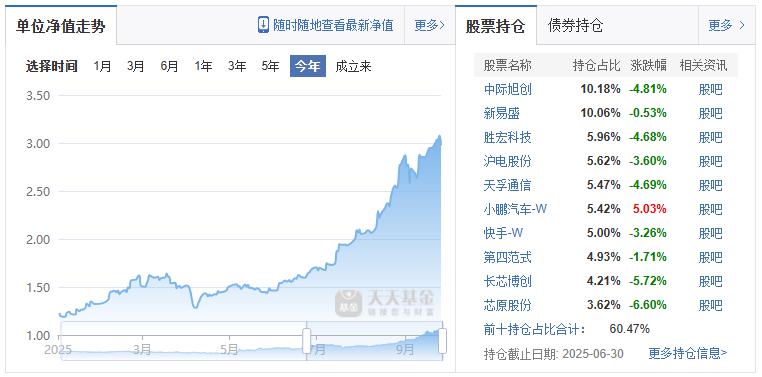
Task: Select the 1年 time range
Action: 203,66
